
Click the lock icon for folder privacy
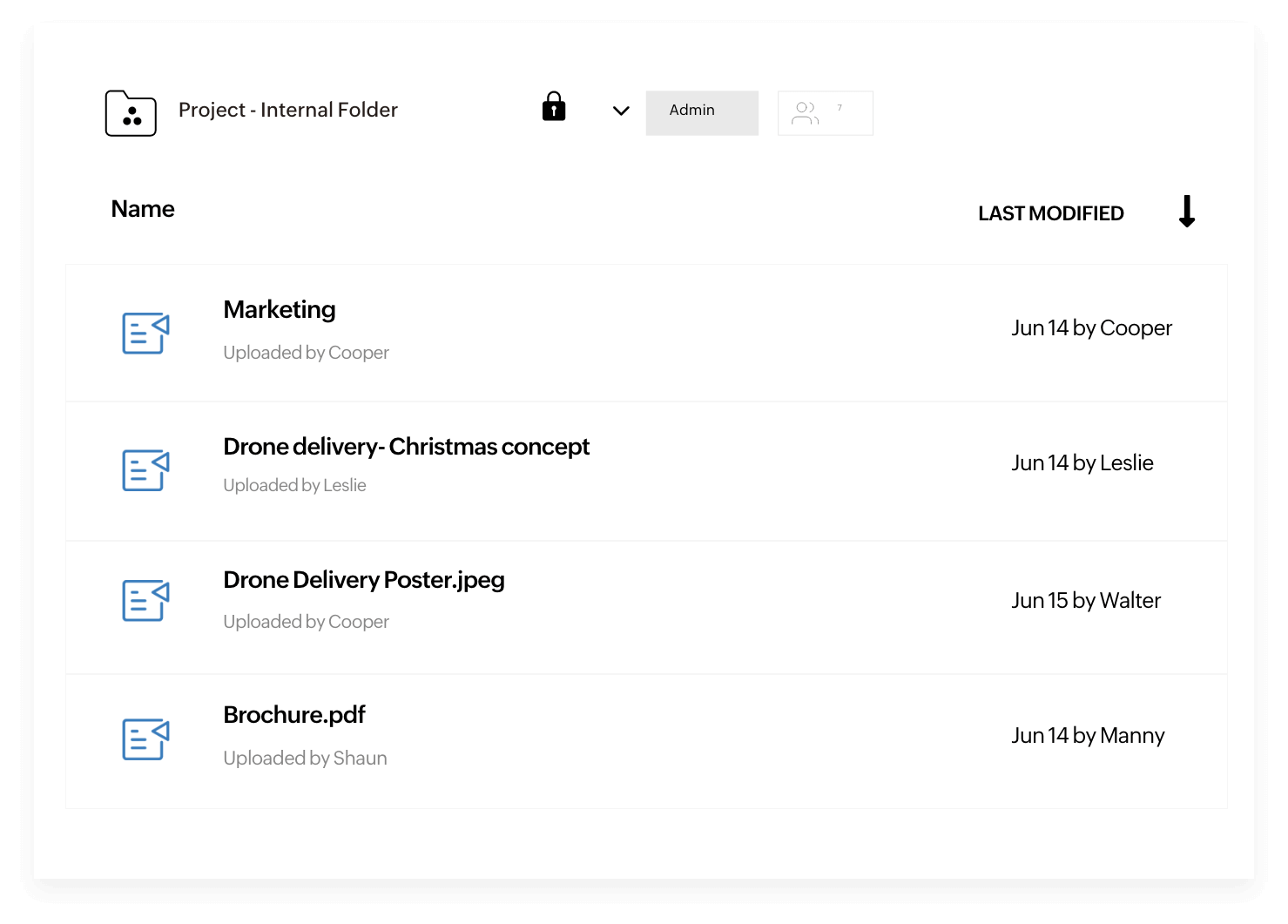point(554,108)
